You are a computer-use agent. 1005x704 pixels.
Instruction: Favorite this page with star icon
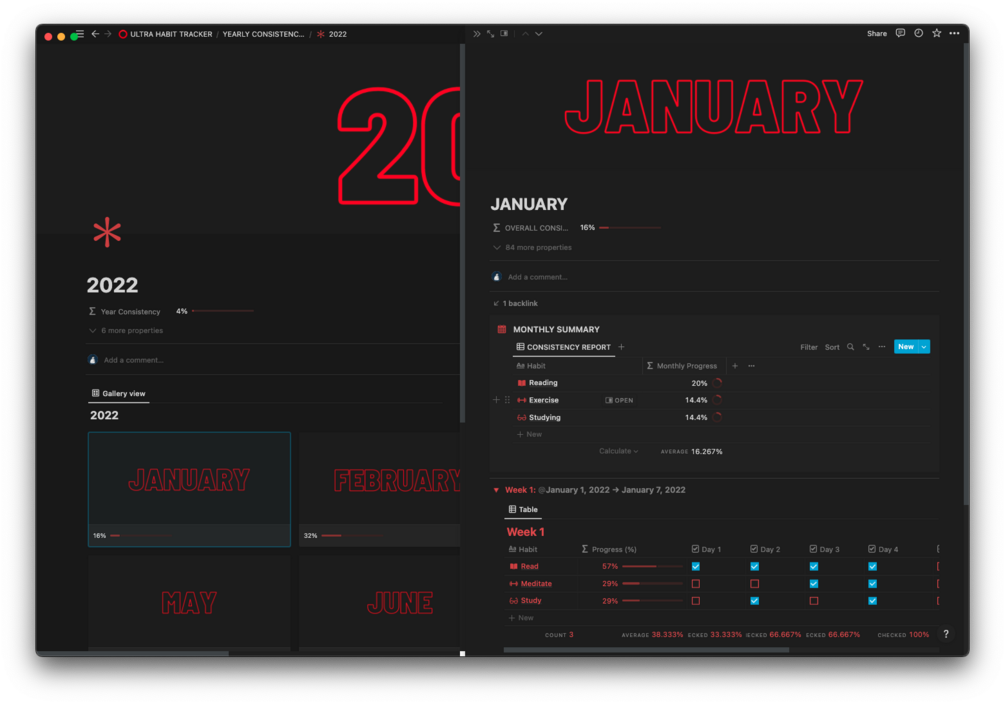[x=936, y=33]
